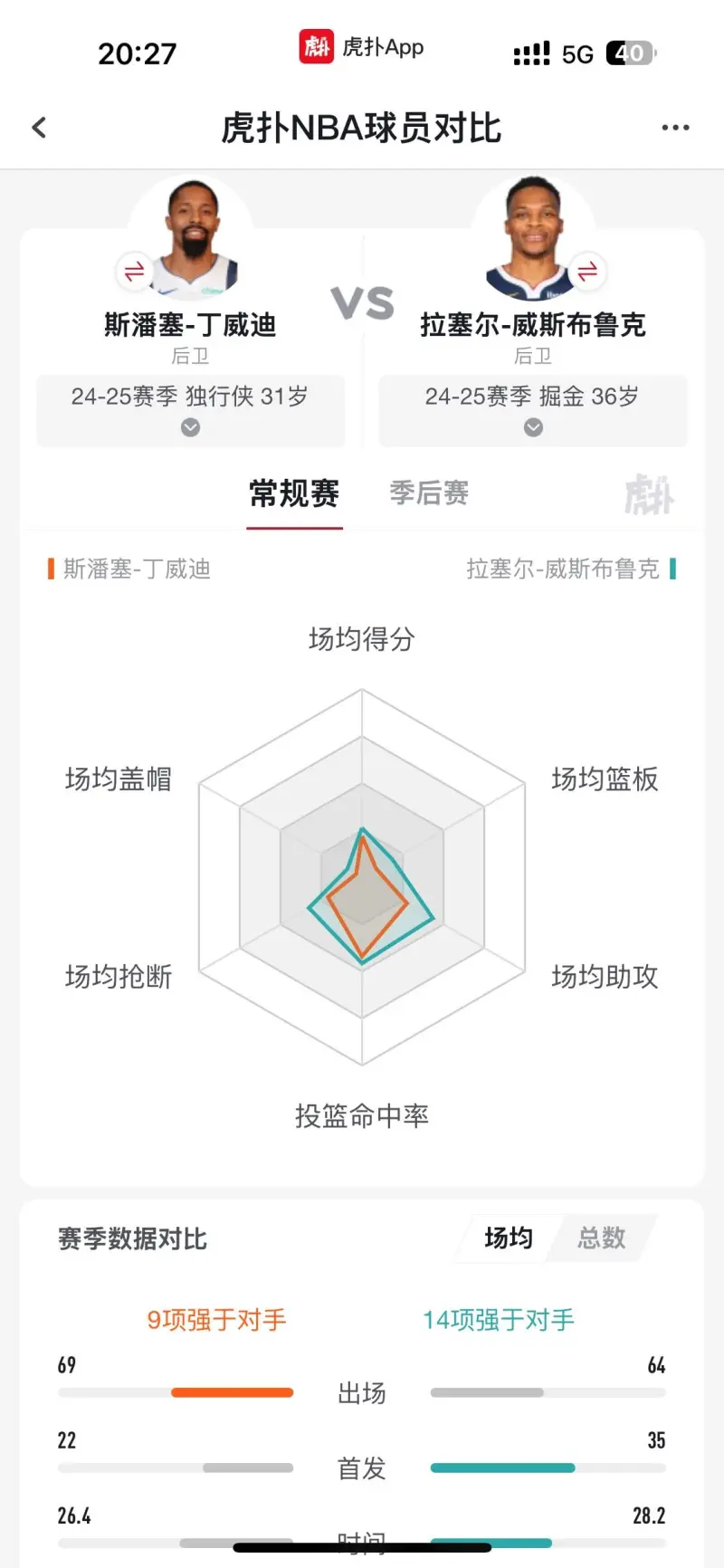
Task: Swap player icon beside Westbrook's photo
Action: coord(587,271)
